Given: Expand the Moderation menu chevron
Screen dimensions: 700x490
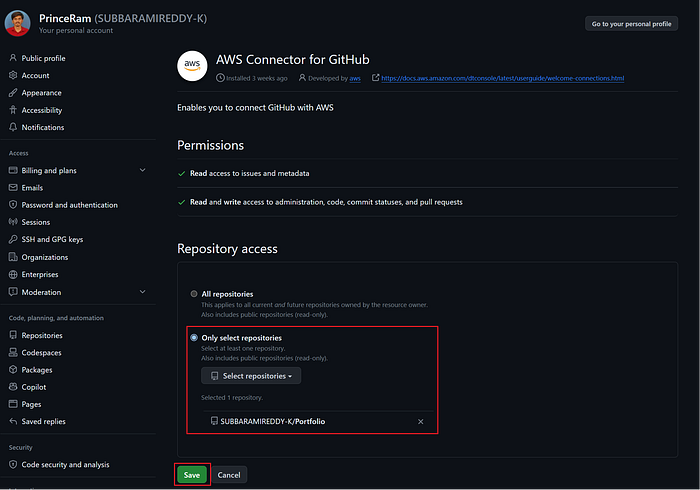Looking at the screenshot, I should click(x=142, y=292).
